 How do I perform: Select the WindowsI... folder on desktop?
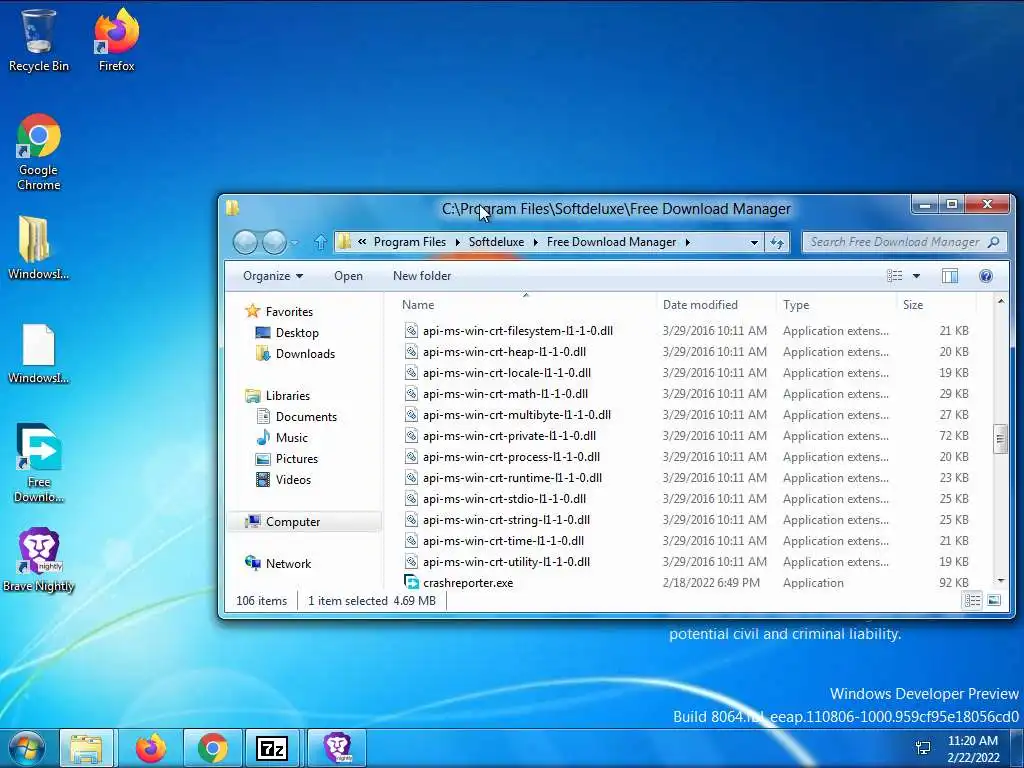[38, 248]
